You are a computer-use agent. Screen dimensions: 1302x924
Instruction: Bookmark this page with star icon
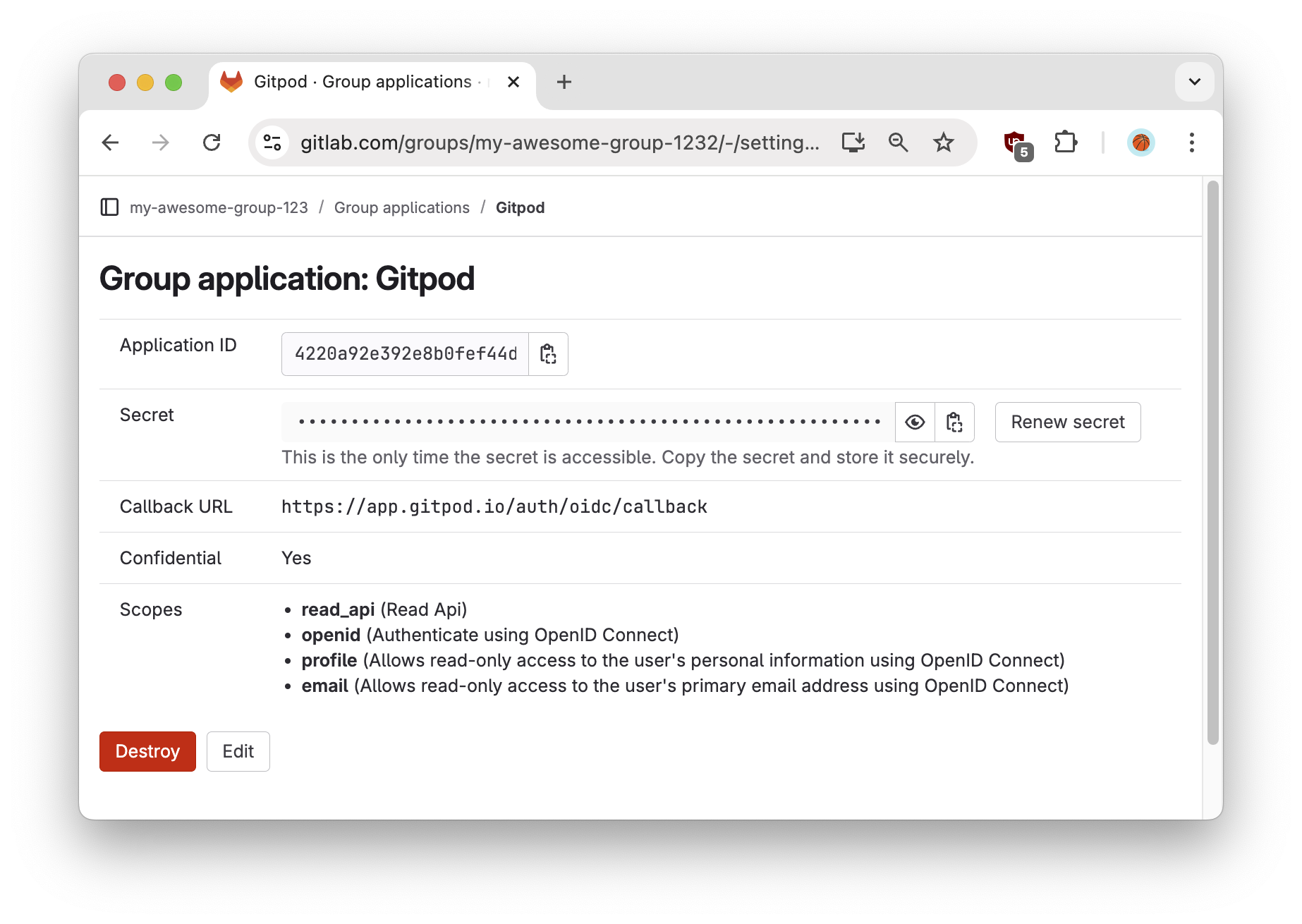coord(943,142)
